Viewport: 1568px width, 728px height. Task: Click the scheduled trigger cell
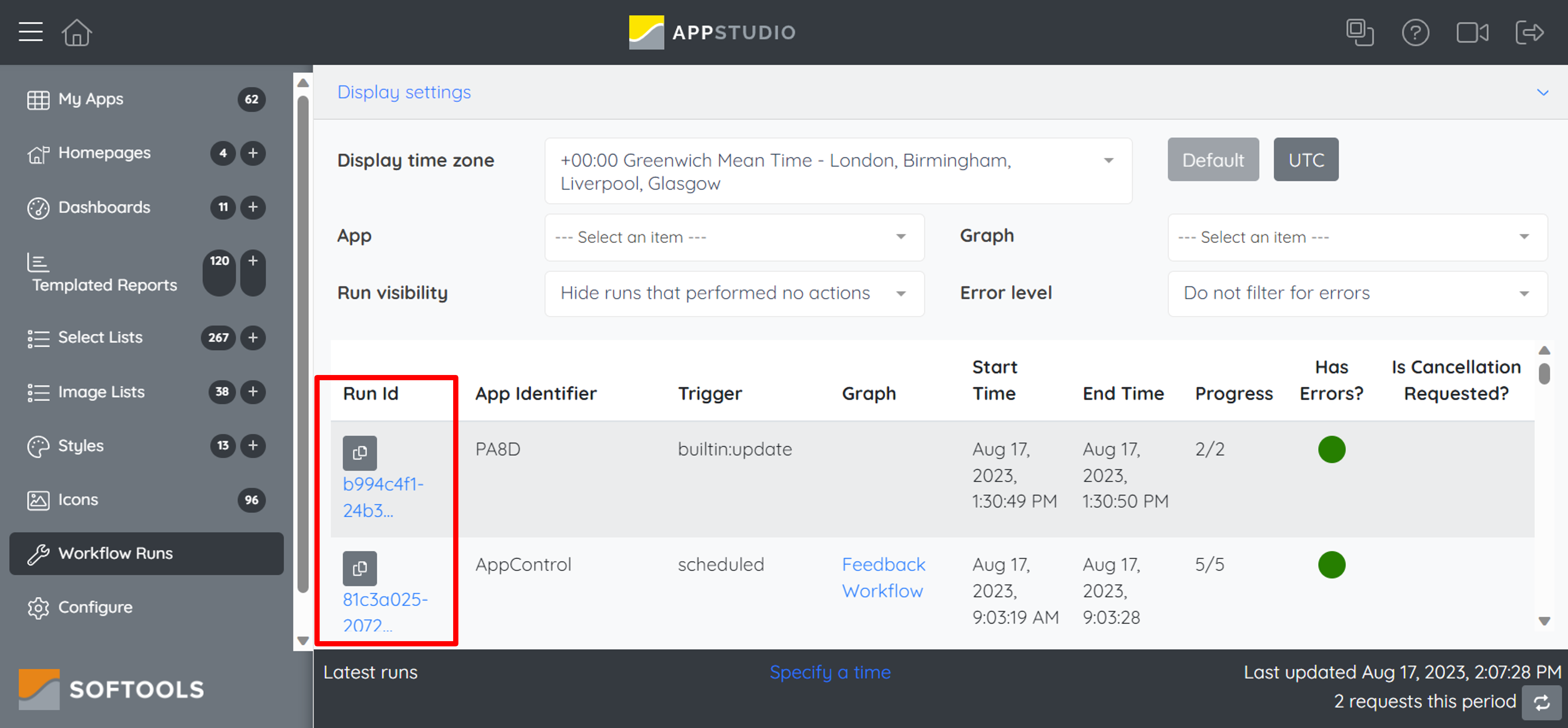[x=721, y=564]
